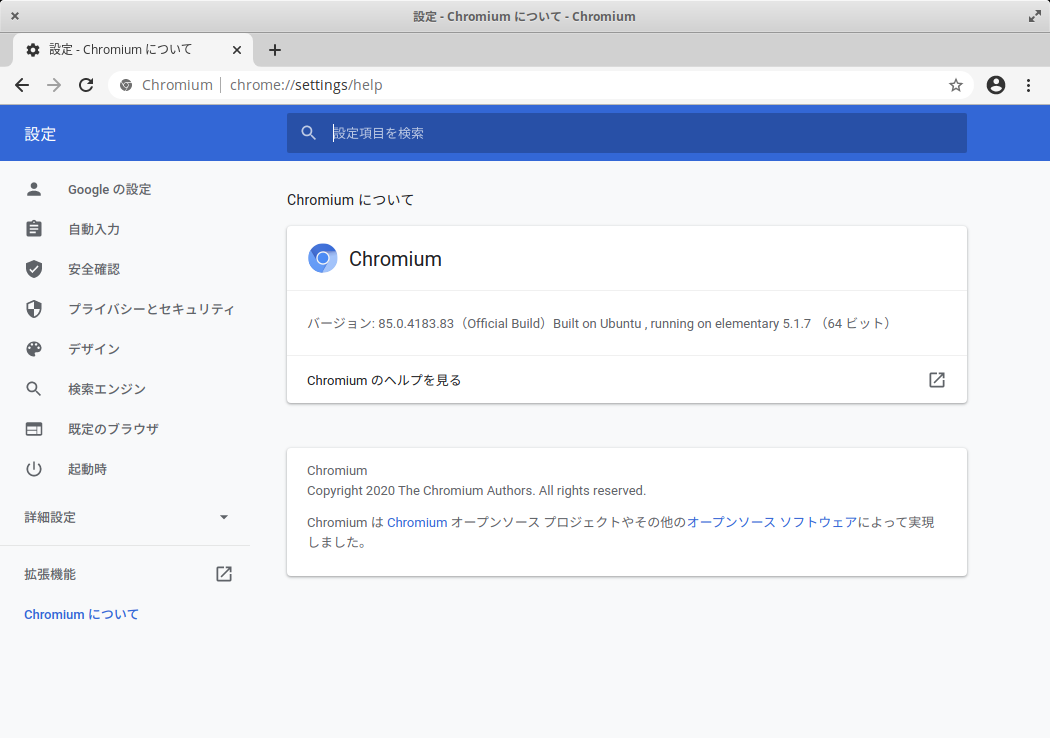Follow the blue Chromium project link
This screenshot has width=1050, height=738.
tap(417, 522)
